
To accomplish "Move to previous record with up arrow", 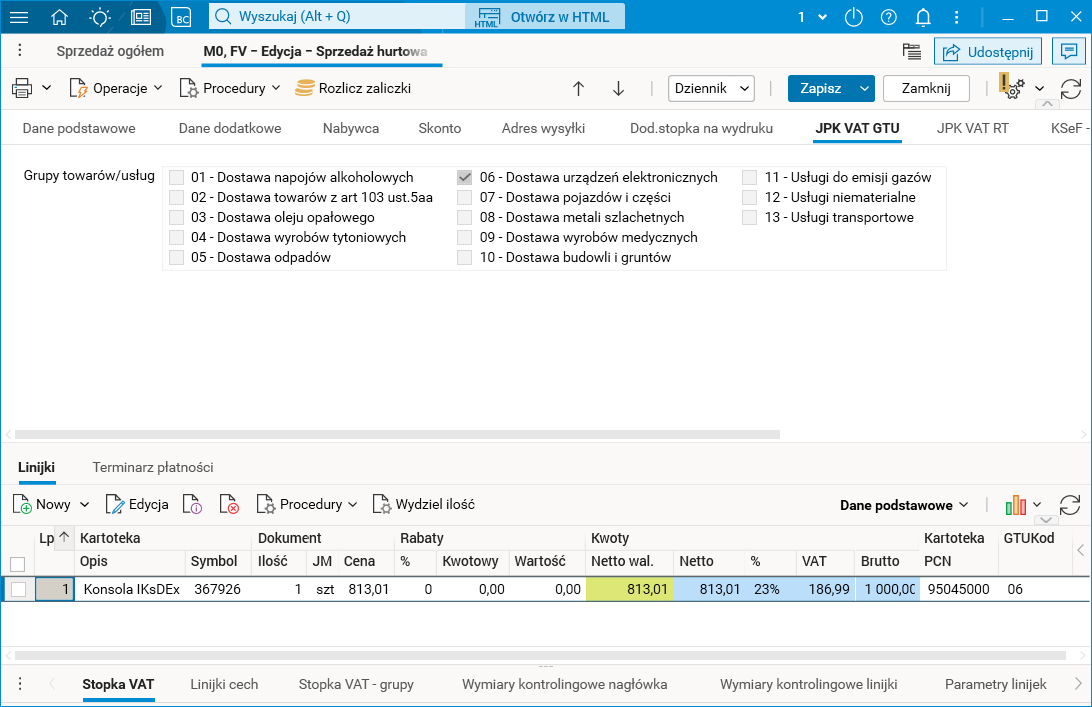I will click(x=578, y=88).
